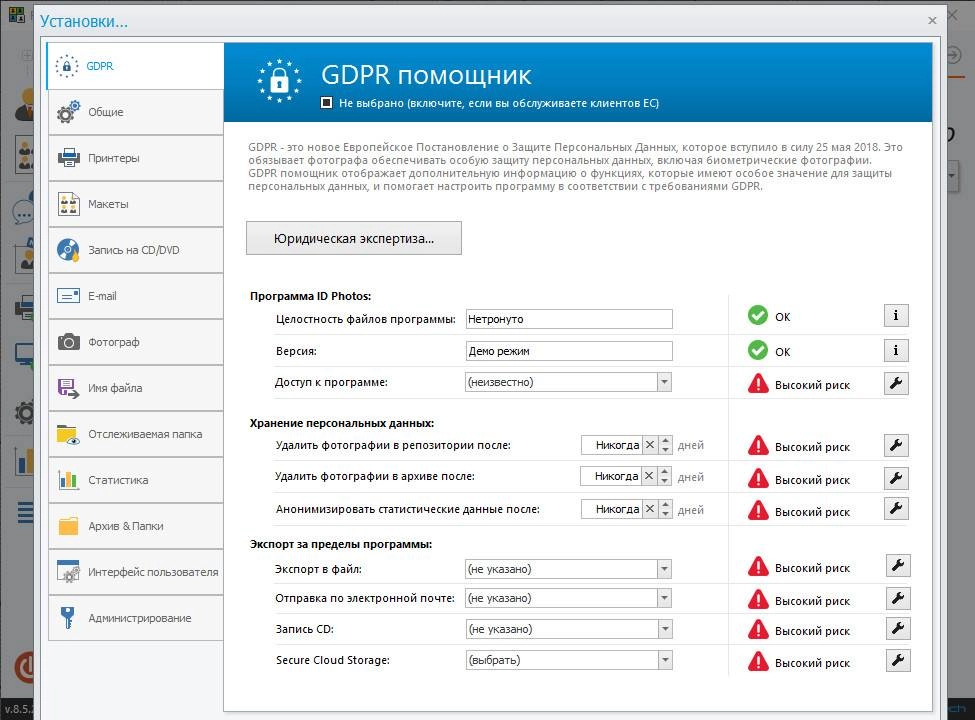Click wrench for Secure Cloud Storage

click(x=898, y=660)
